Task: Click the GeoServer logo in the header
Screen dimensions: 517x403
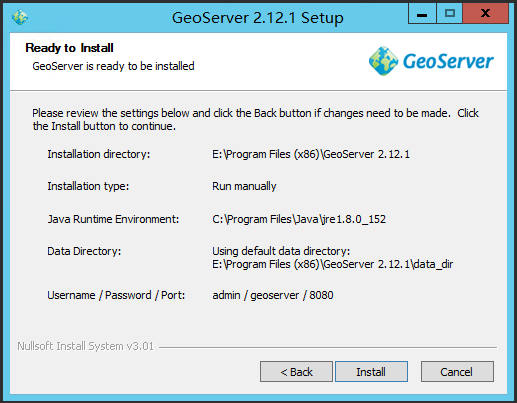Action: coord(431,61)
